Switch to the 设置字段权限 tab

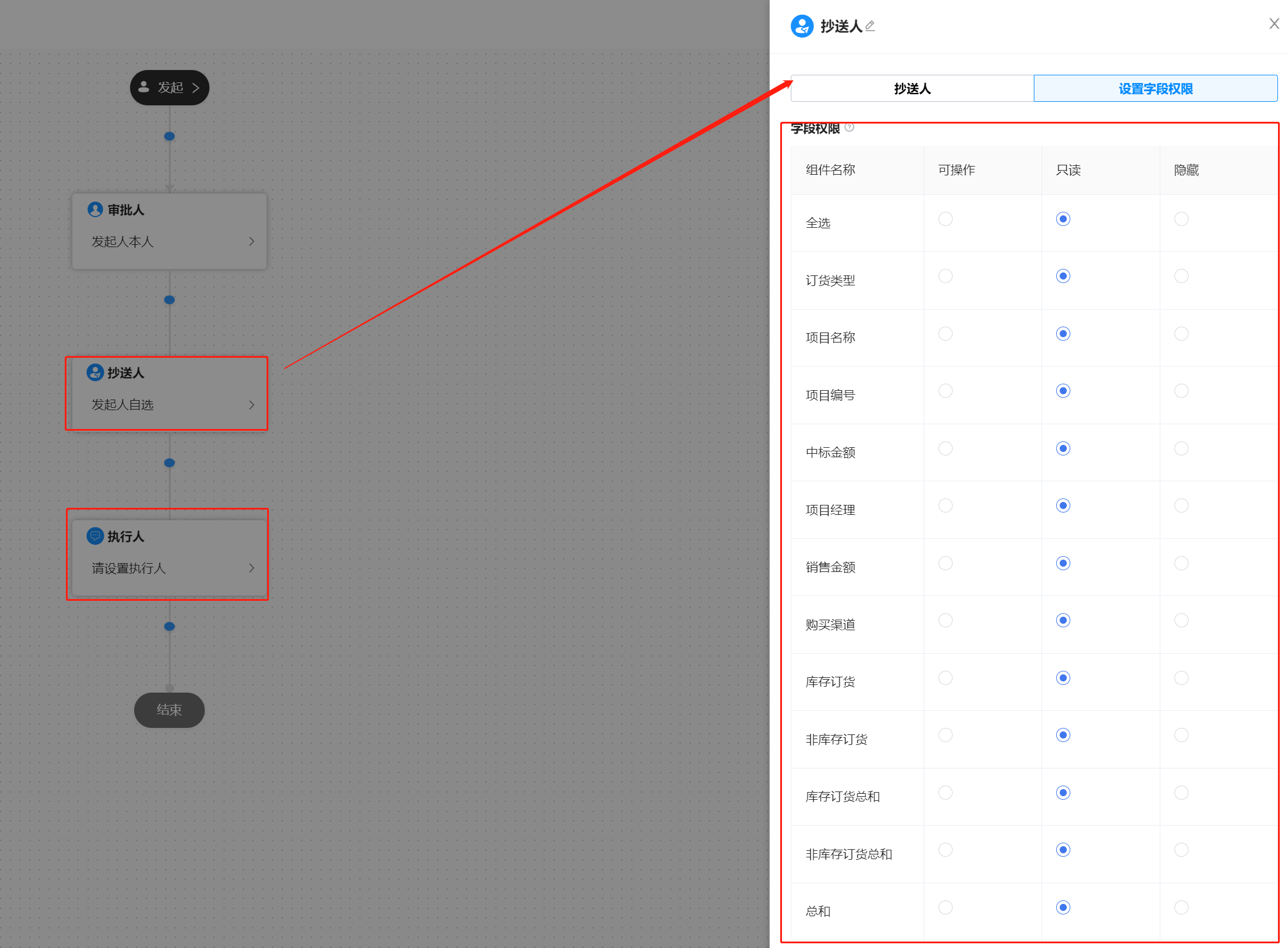1156,89
